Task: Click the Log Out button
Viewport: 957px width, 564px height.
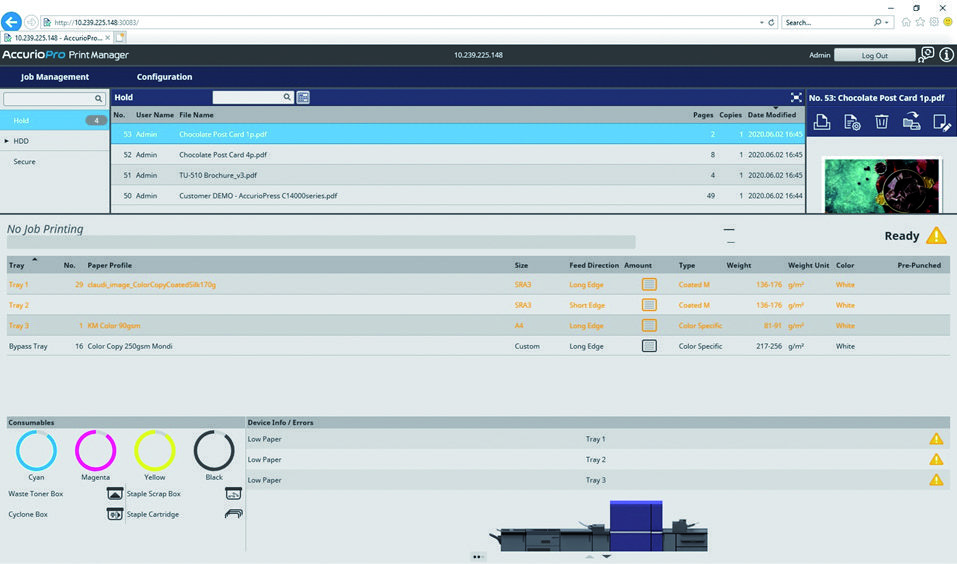Action: coord(874,56)
